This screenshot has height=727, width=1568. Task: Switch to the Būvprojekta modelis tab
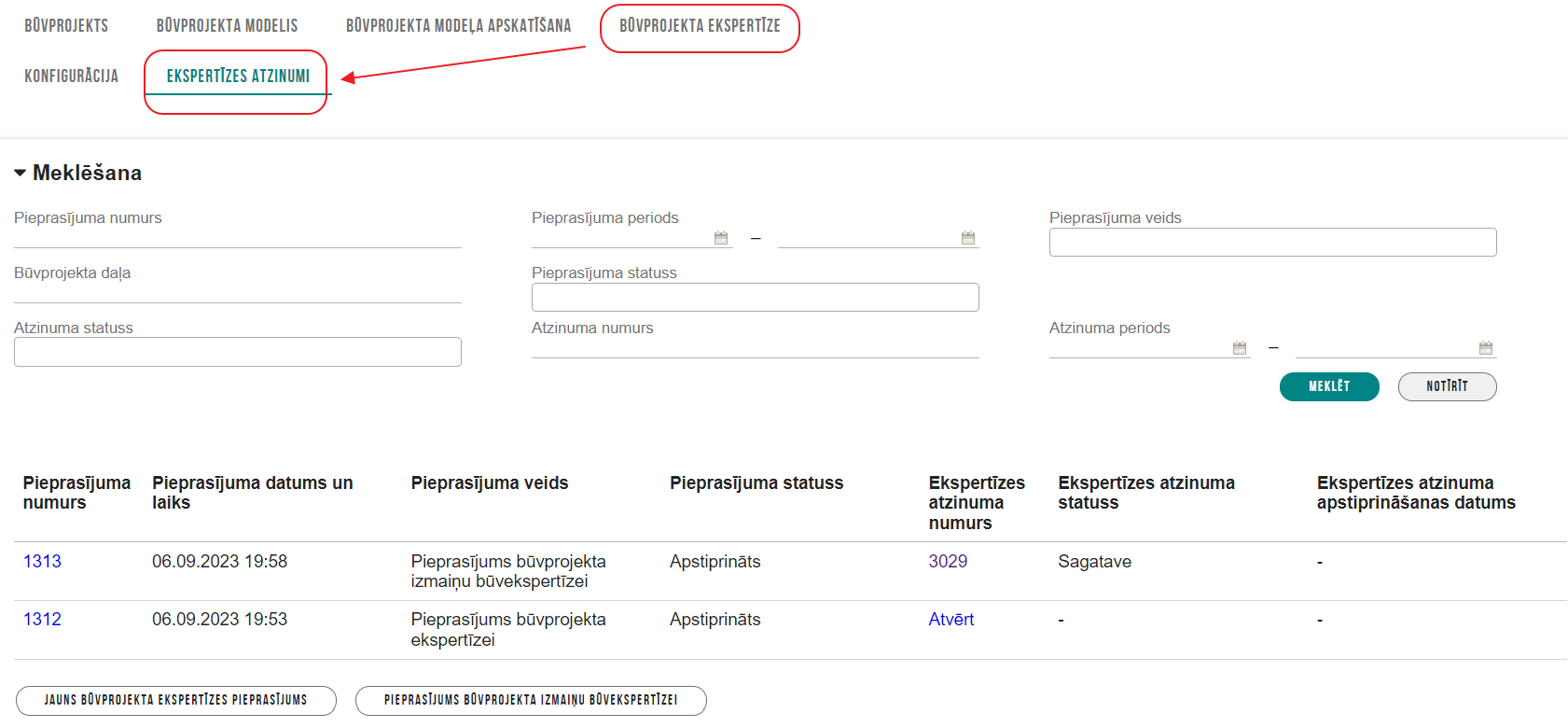click(x=228, y=26)
